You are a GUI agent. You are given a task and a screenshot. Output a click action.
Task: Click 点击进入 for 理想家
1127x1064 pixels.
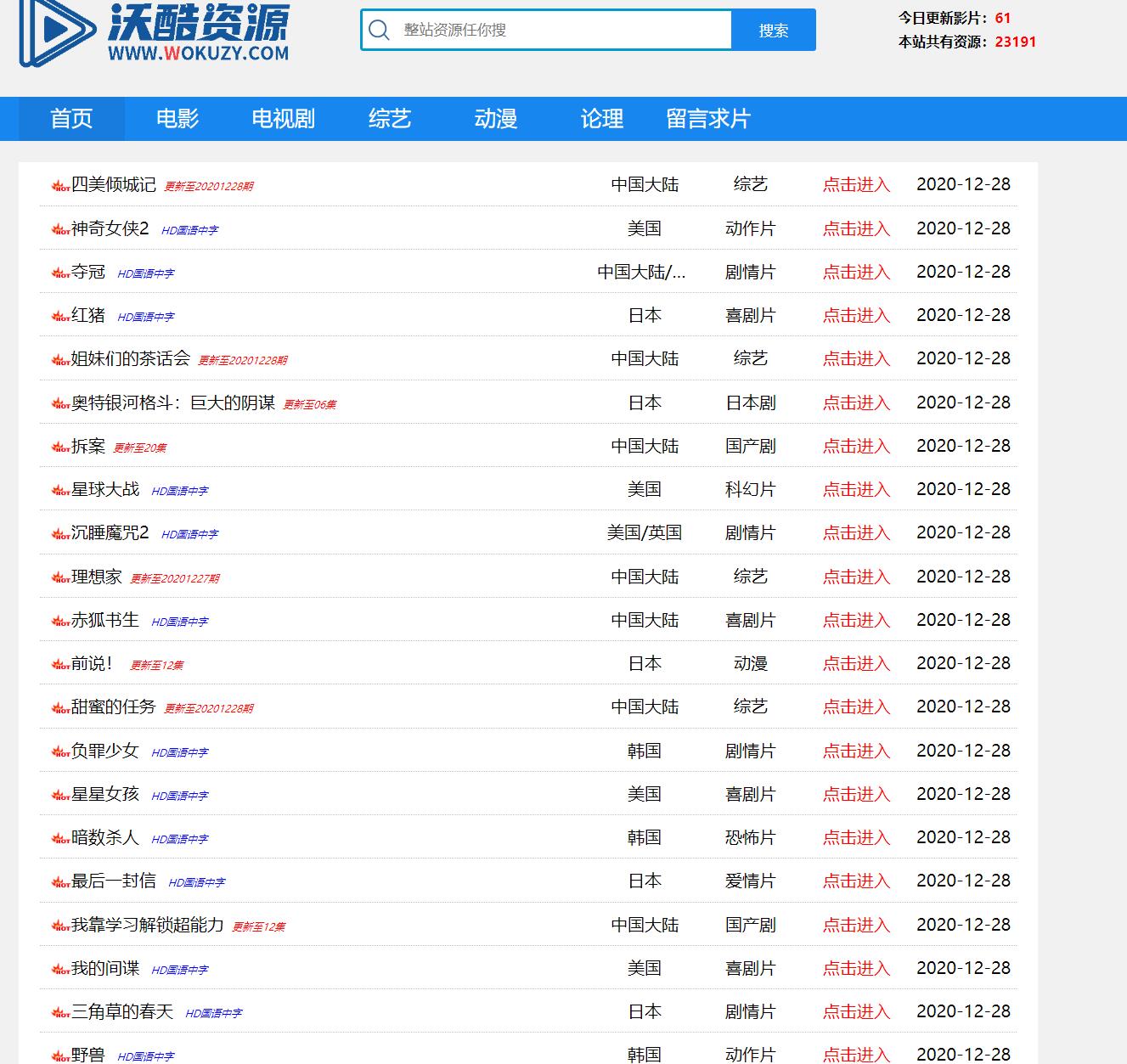tap(856, 577)
